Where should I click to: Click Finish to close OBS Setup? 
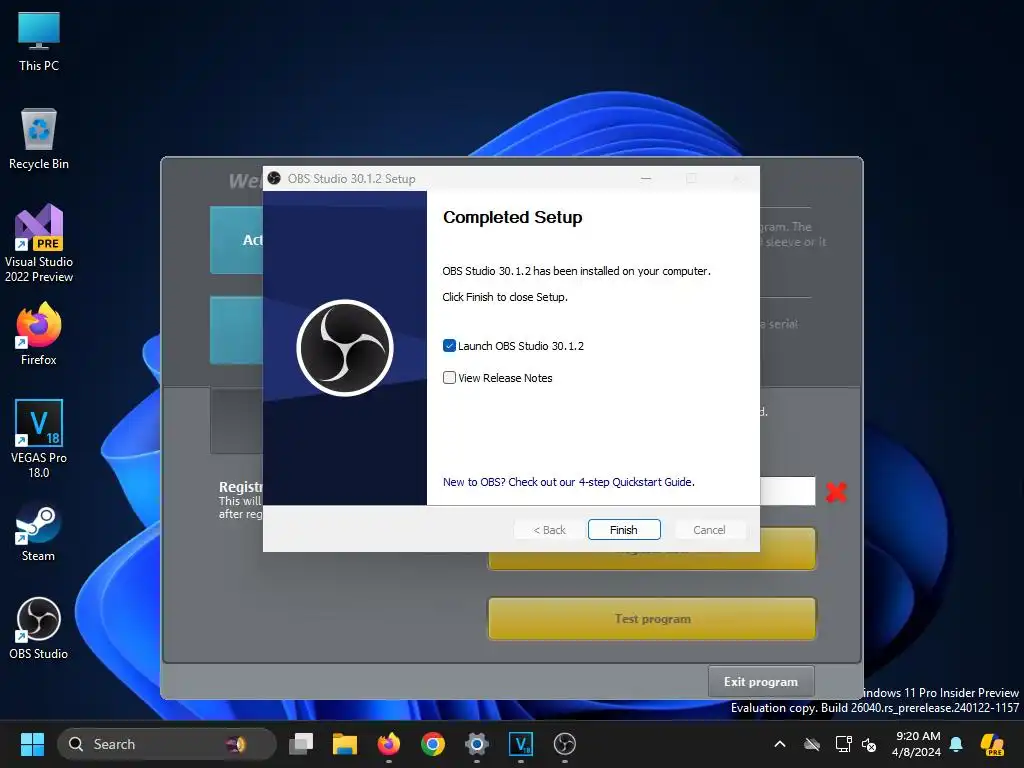point(624,530)
